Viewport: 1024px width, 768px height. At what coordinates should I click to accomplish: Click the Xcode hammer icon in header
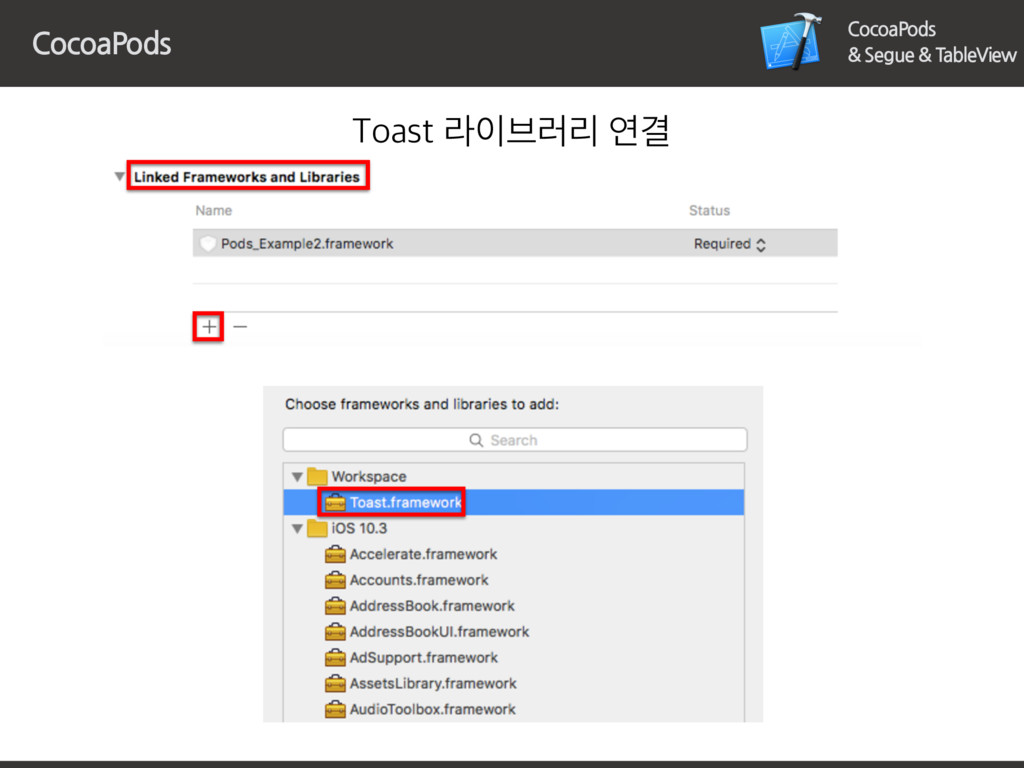click(x=792, y=40)
